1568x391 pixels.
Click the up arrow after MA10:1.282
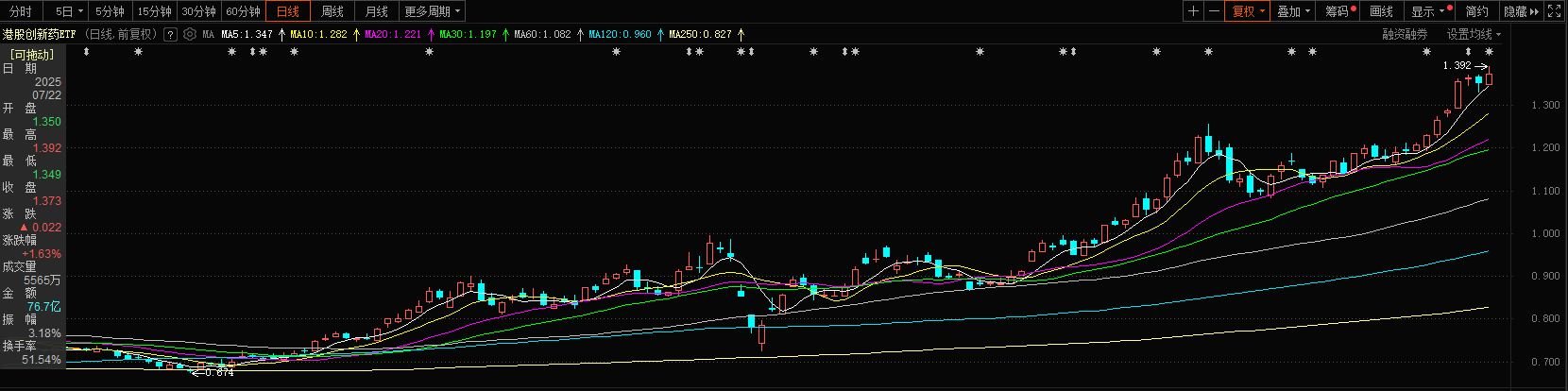pos(356,34)
